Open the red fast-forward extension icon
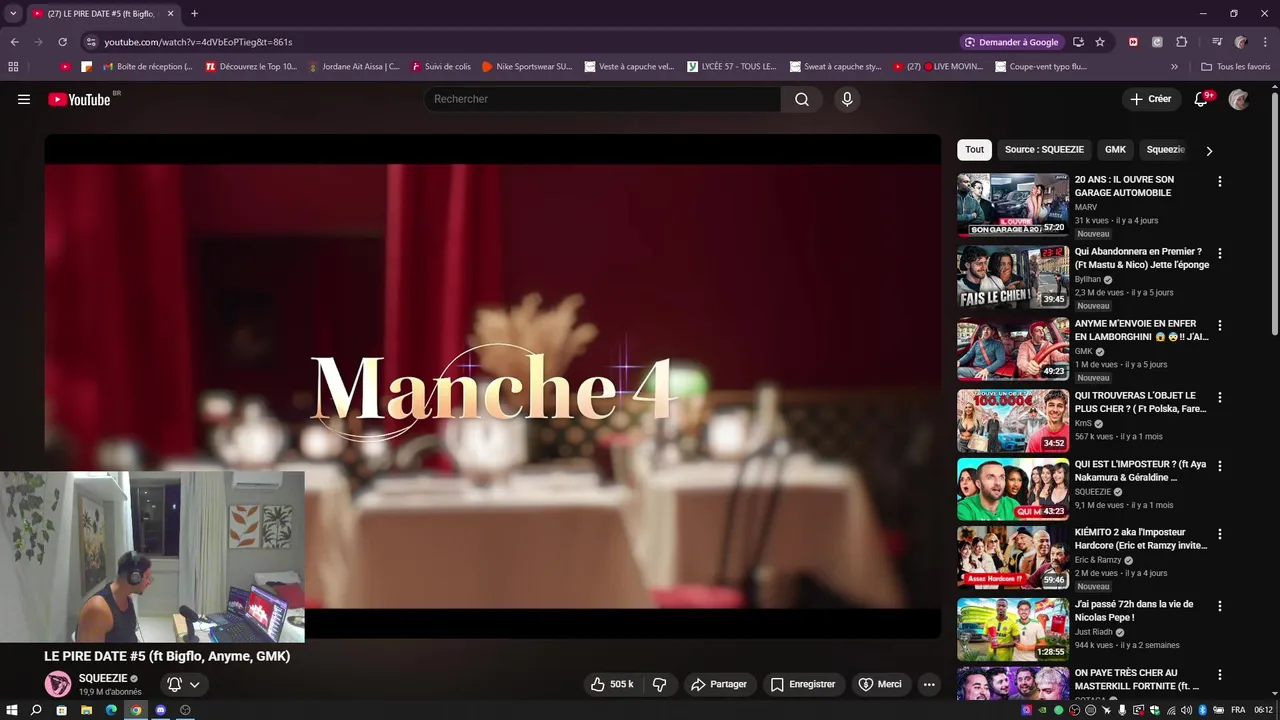The width and height of the screenshot is (1280, 720). (x=1133, y=42)
